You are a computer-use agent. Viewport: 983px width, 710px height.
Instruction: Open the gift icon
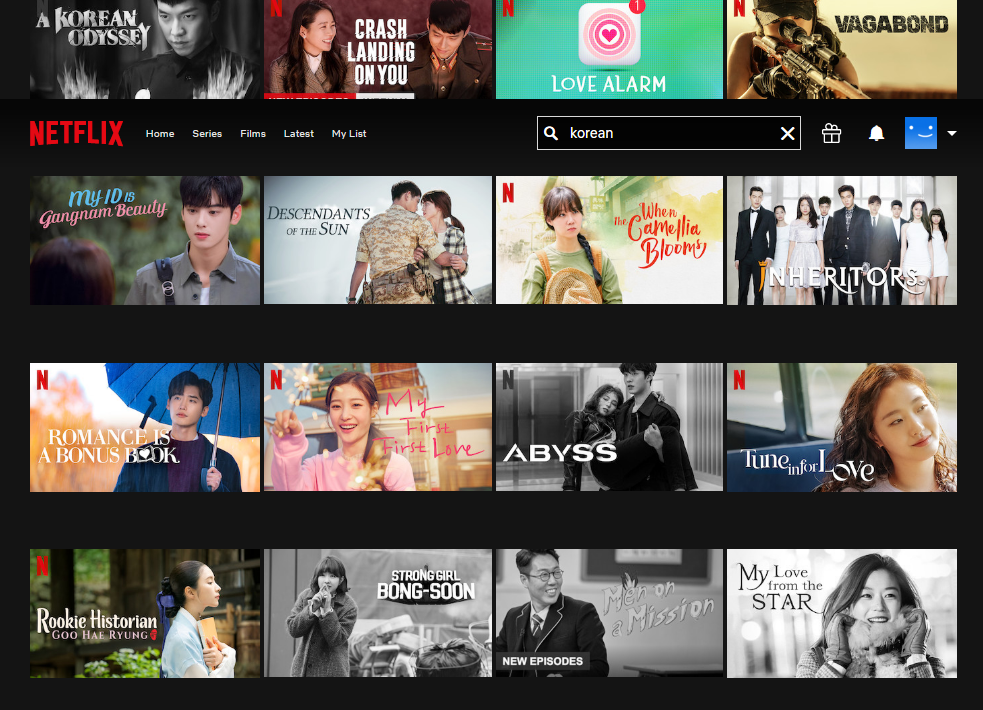coord(831,133)
